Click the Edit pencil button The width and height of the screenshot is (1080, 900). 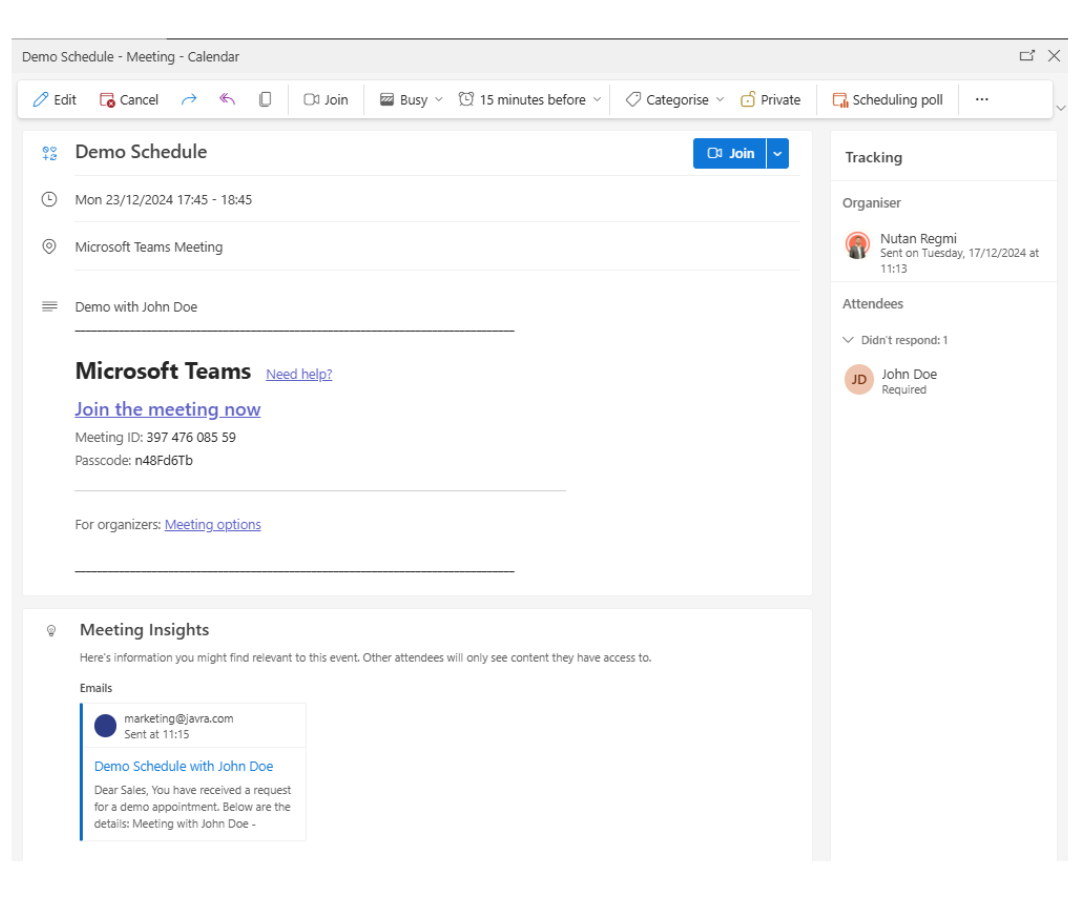click(x=54, y=100)
